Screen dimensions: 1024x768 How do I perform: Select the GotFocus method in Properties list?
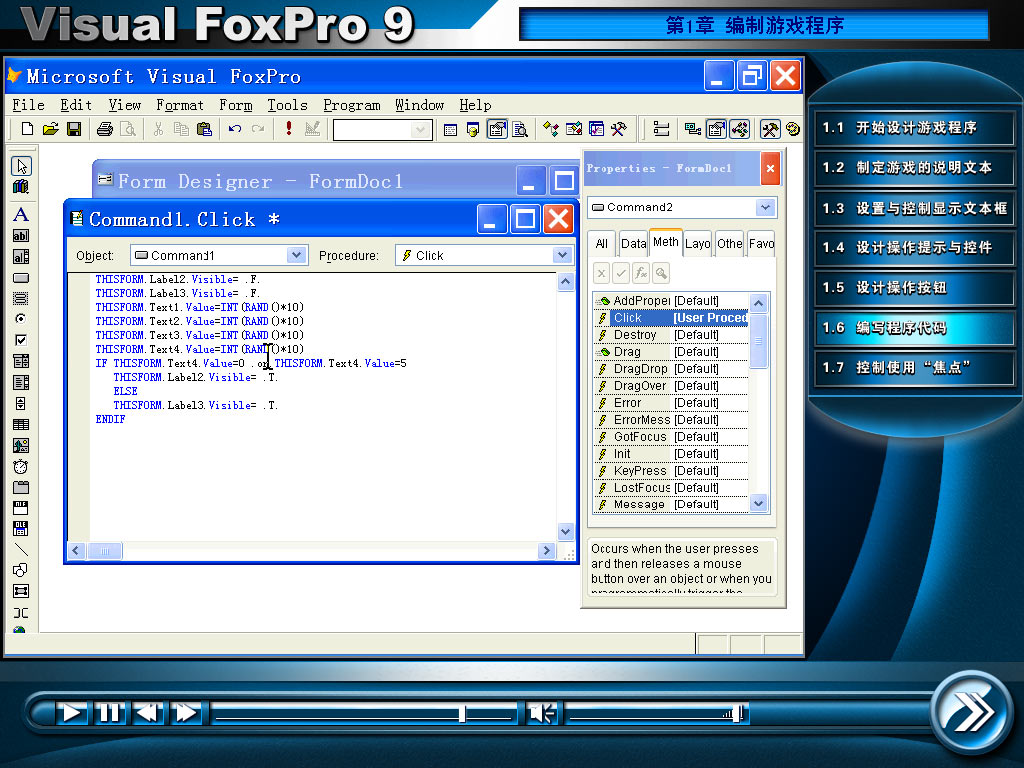tap(639, 437)
